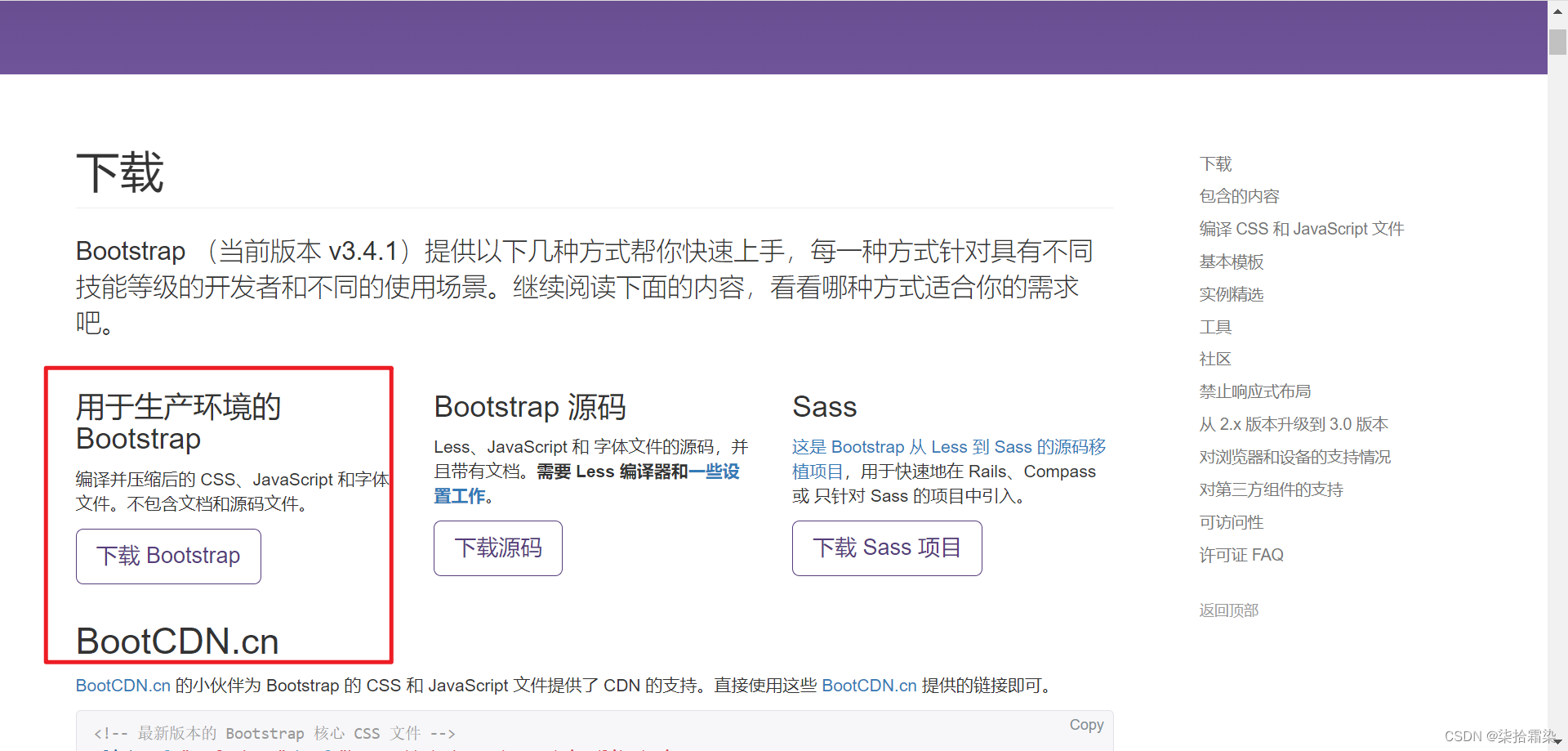Click the 下载 page heading
Viewport: 1568px width, 751px height.
[x=120, y=173]
